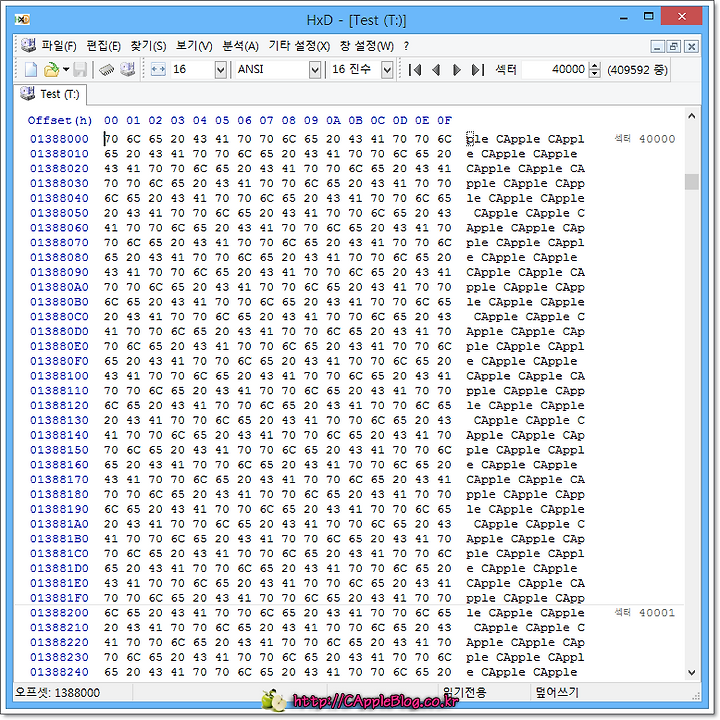This screenshot has width=720, height=720.
Task: Close the inner document window
Action: coord(691,46)
